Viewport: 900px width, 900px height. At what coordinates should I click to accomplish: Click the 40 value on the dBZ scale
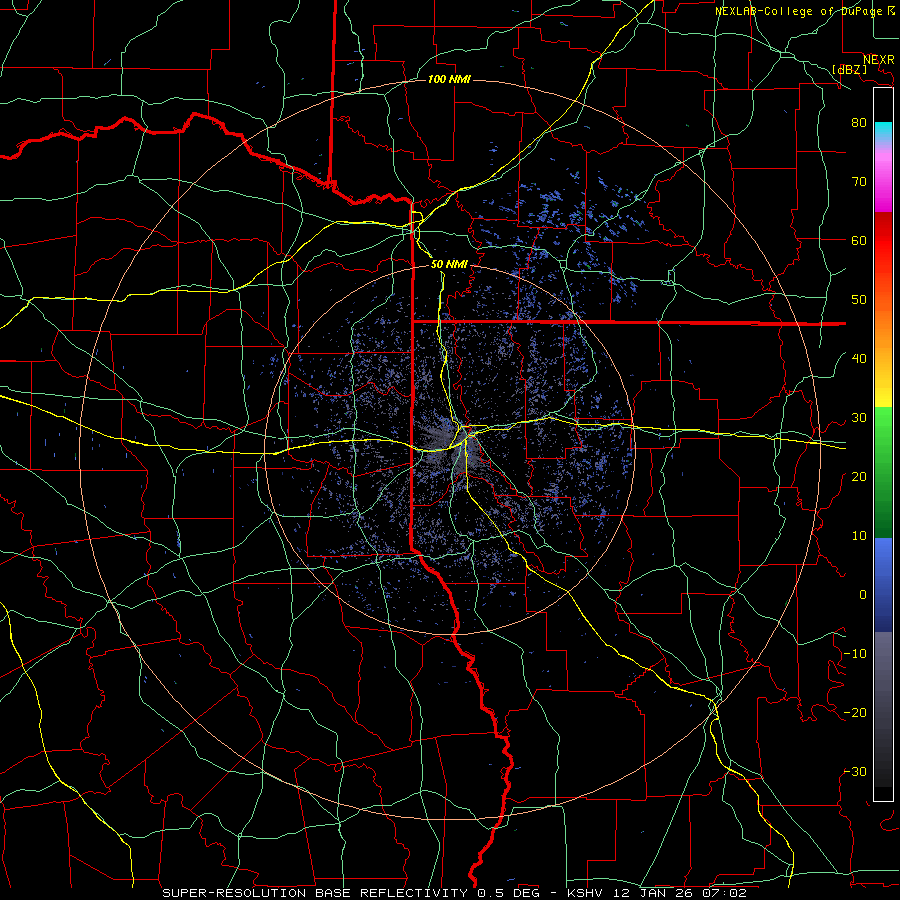click(859, 358)
